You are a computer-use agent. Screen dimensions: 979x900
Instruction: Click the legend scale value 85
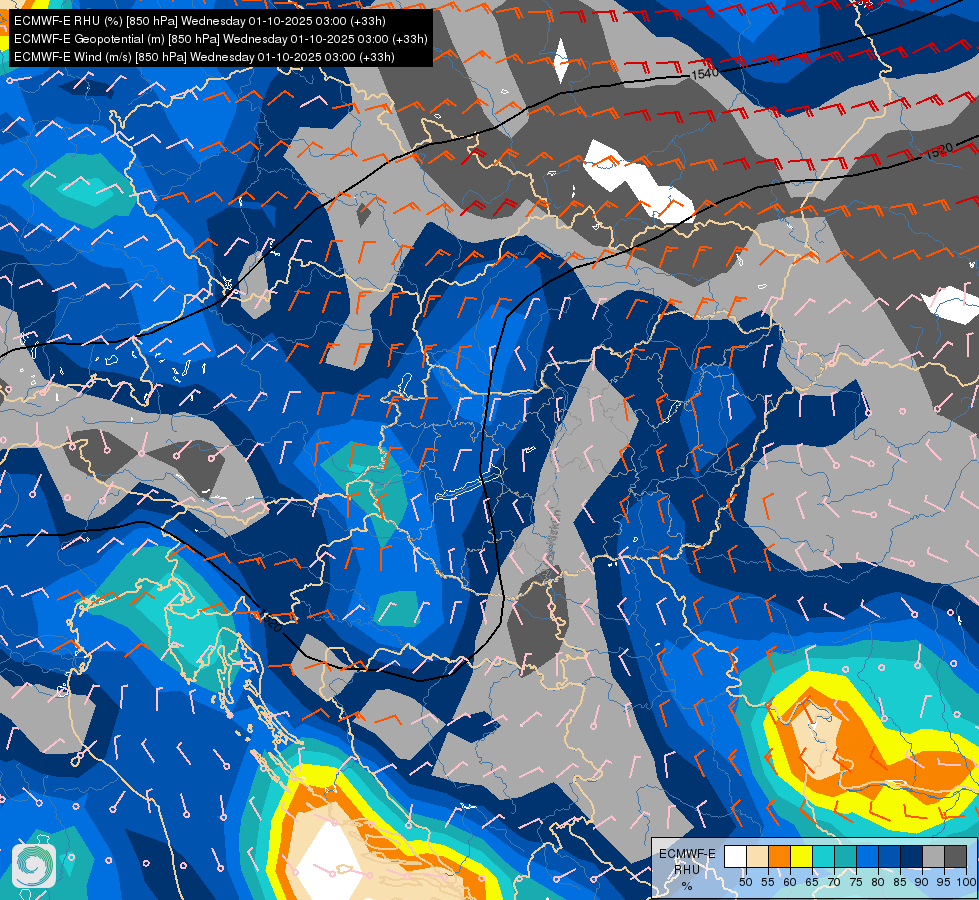[x=900, y=882]
